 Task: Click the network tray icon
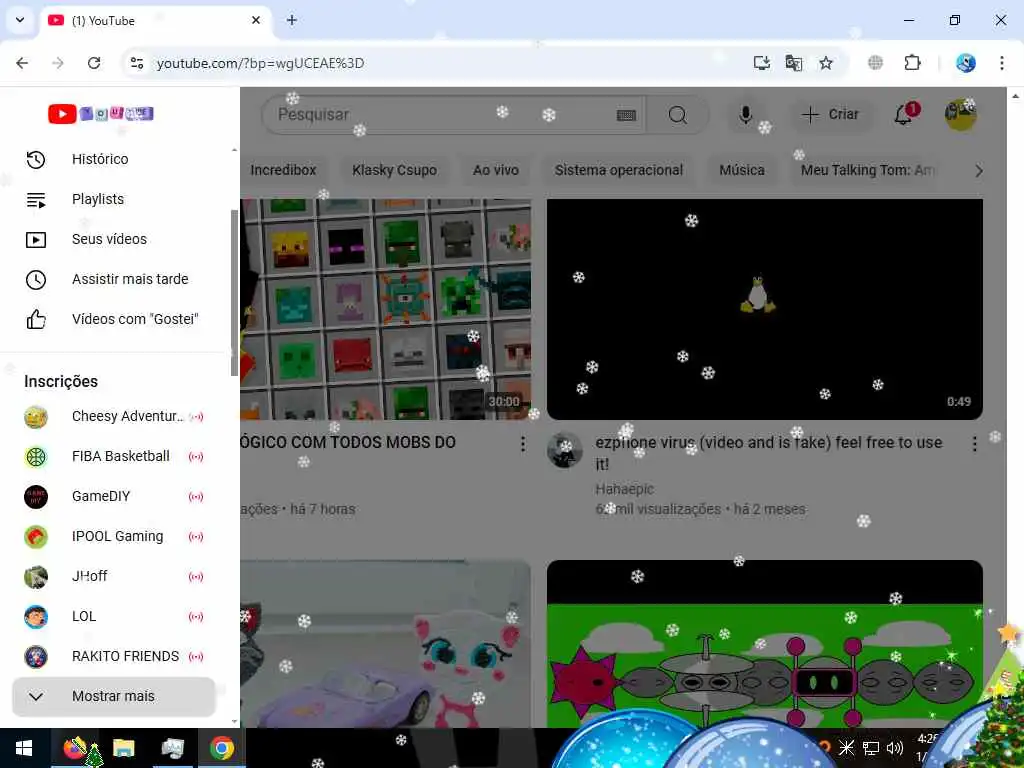(871, 748)
